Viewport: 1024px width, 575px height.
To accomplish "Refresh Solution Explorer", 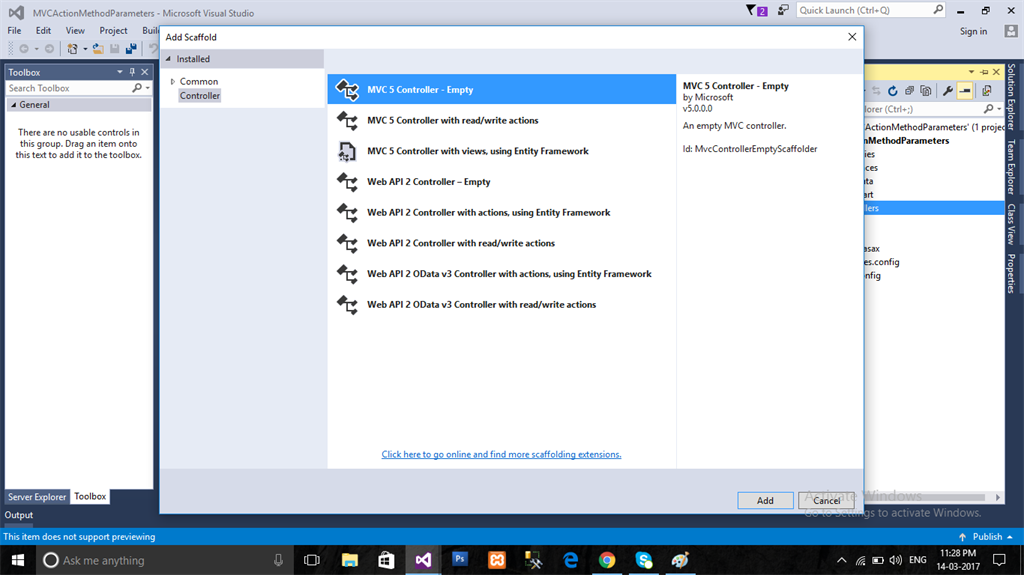I will click(893, 91).
